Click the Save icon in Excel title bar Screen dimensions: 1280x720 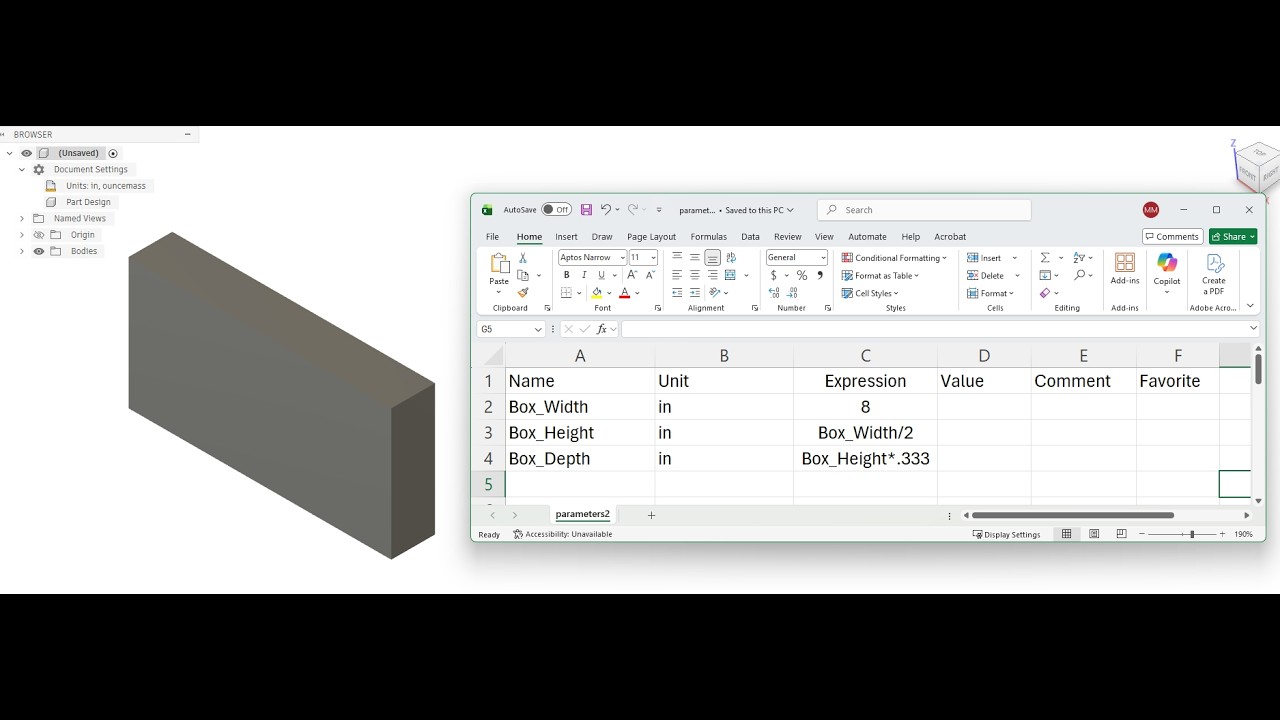coord(586,210)
